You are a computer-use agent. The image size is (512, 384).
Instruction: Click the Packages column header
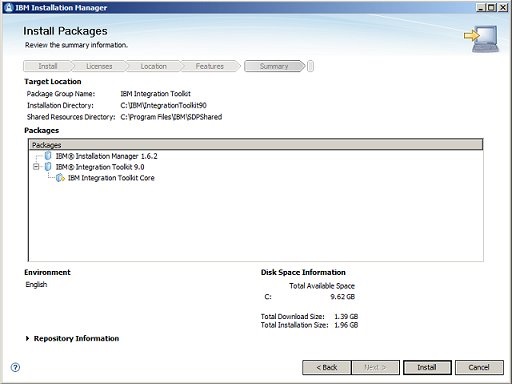pos(256,145)
